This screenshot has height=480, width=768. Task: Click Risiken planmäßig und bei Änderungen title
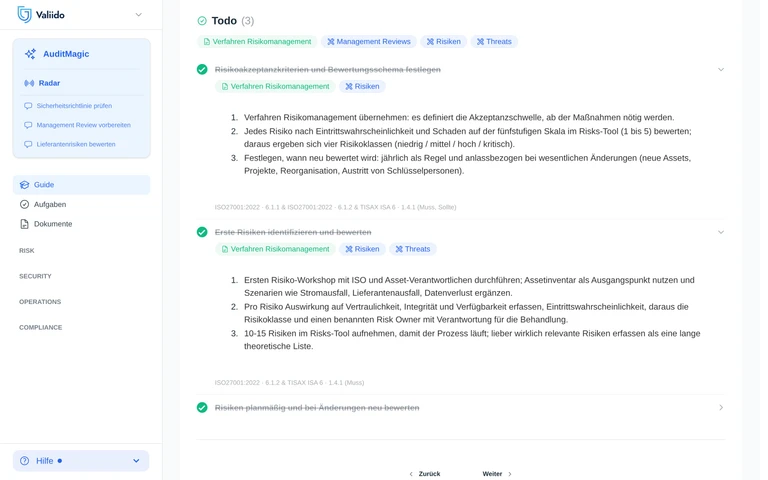317,408
